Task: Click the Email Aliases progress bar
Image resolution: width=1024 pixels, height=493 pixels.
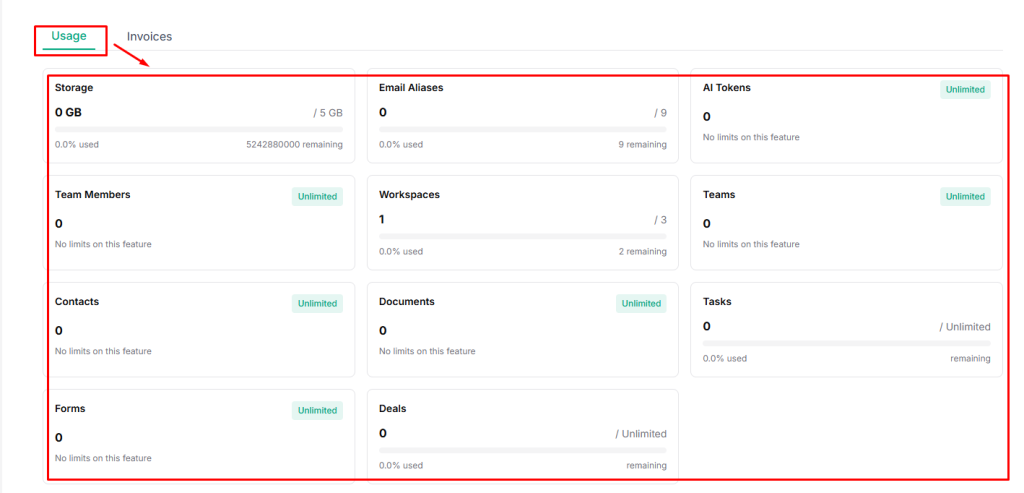Action: (x=522, y=129)
